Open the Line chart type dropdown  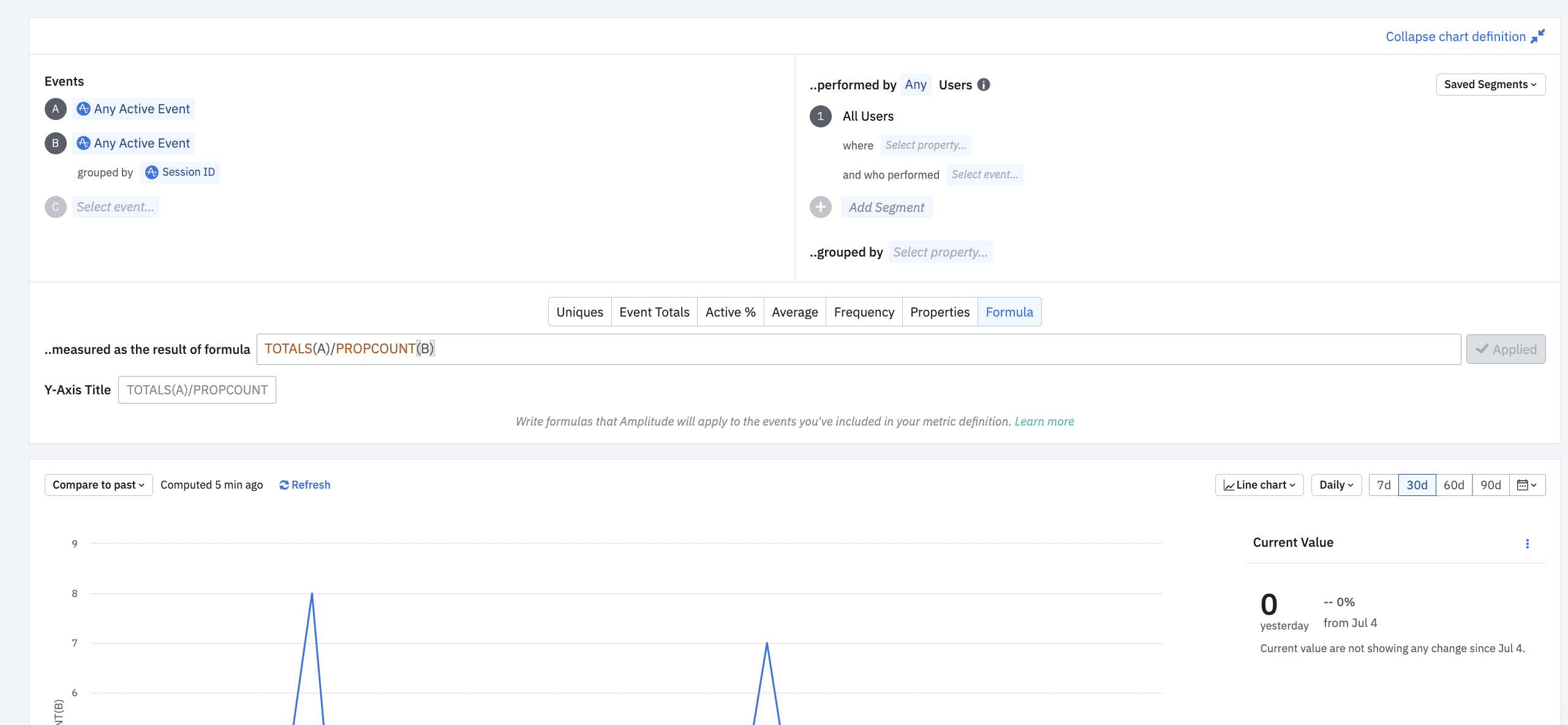coord(1259,485)
